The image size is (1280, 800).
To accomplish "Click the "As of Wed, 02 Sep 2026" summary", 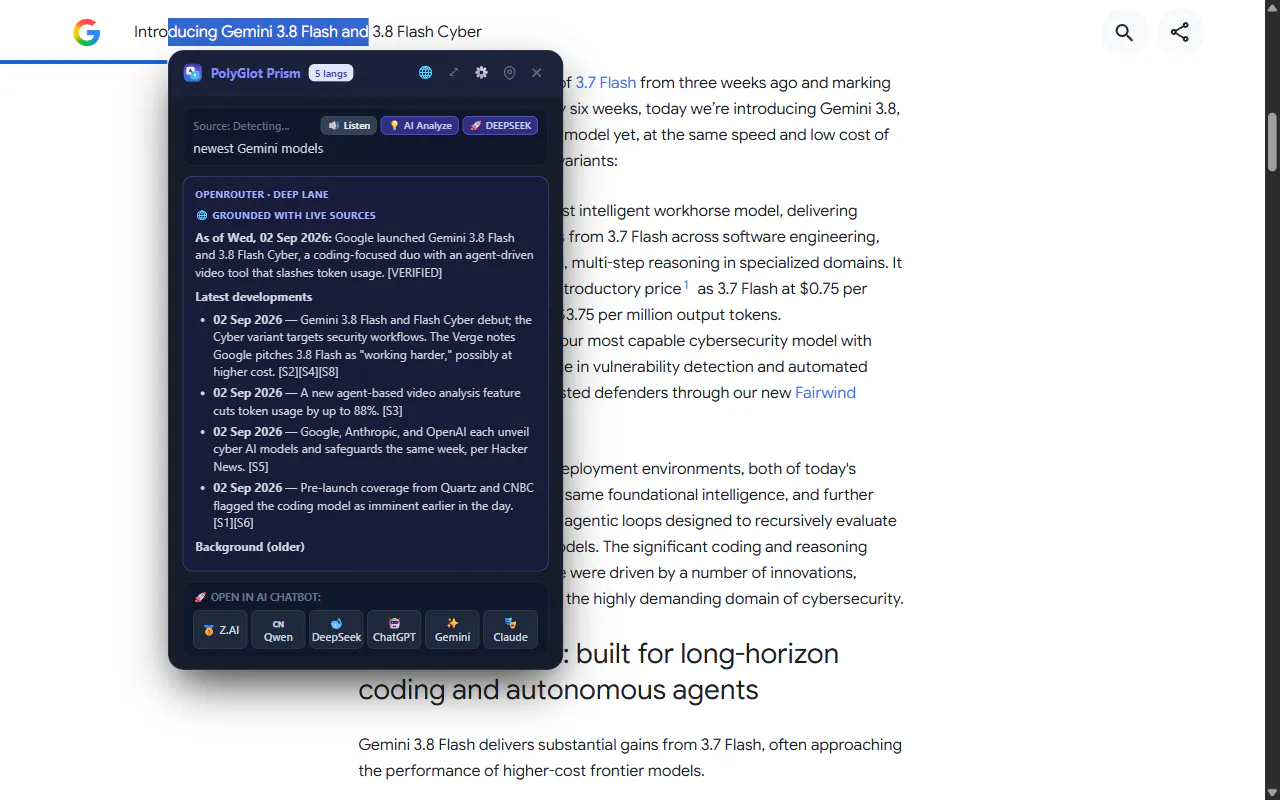I will 364,255.
